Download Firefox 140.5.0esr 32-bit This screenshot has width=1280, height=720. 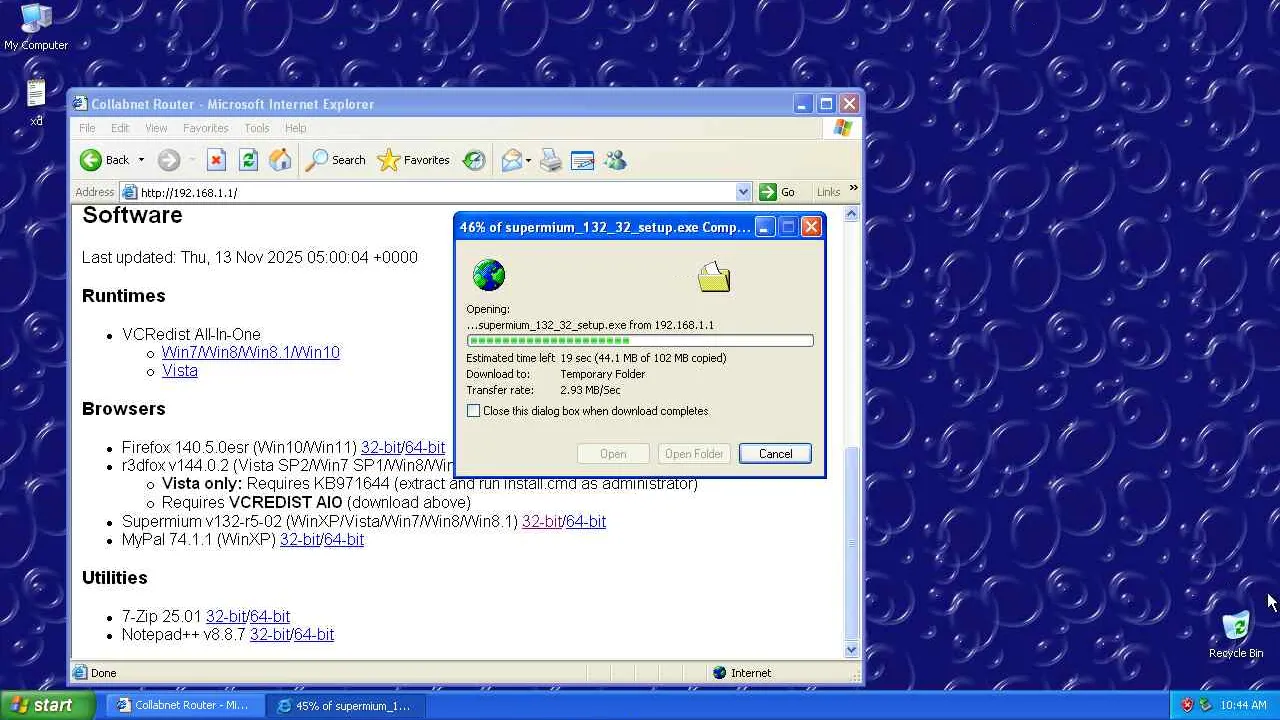point(381,447)
